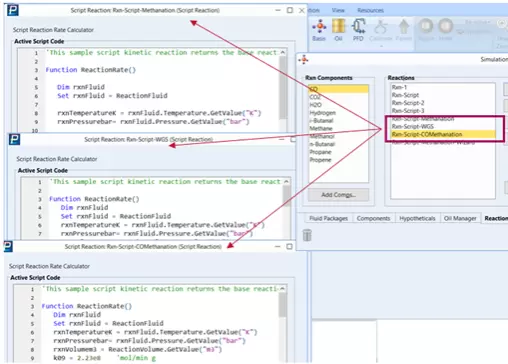Click the COMethanation code box vertical scrollbar thumb
This screenshot has width=508, height=364.
[x=283, y=305]
